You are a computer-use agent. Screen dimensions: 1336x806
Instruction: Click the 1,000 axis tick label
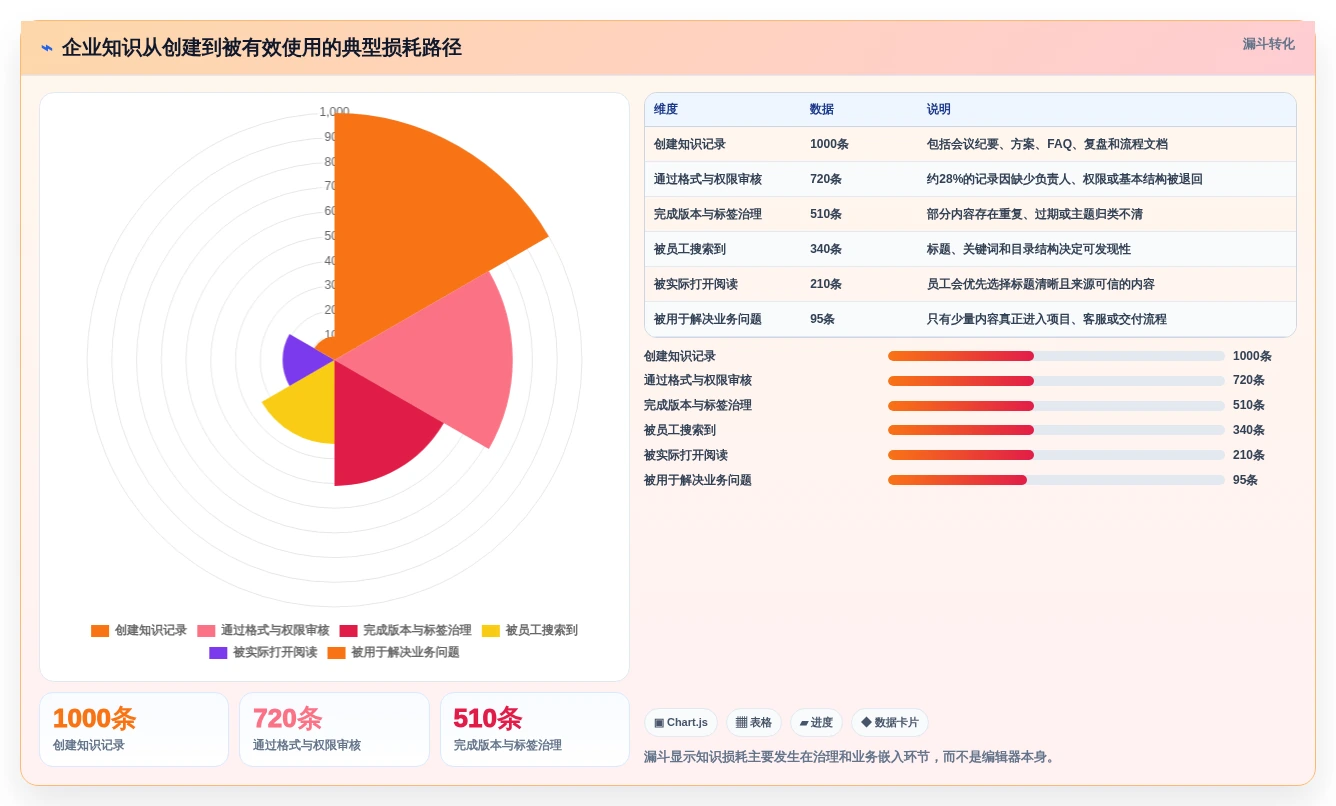click(334, 112)
